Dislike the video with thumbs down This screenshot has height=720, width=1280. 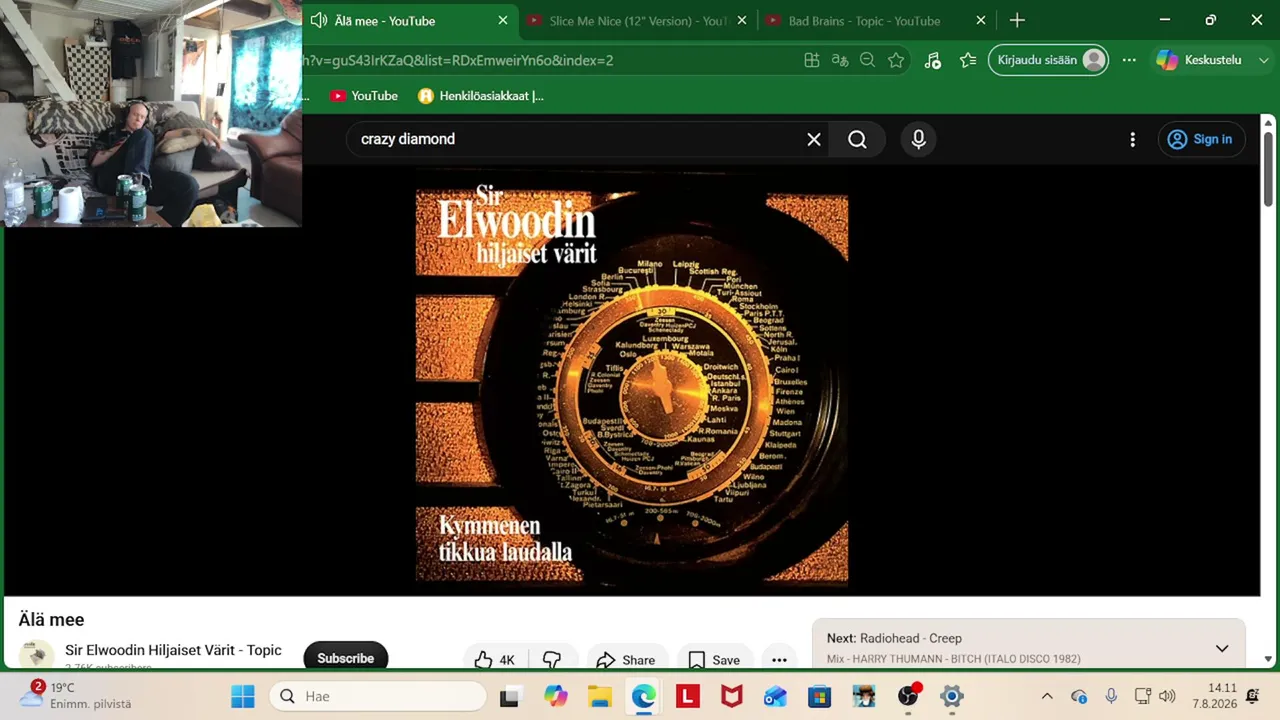click(552, 660)
